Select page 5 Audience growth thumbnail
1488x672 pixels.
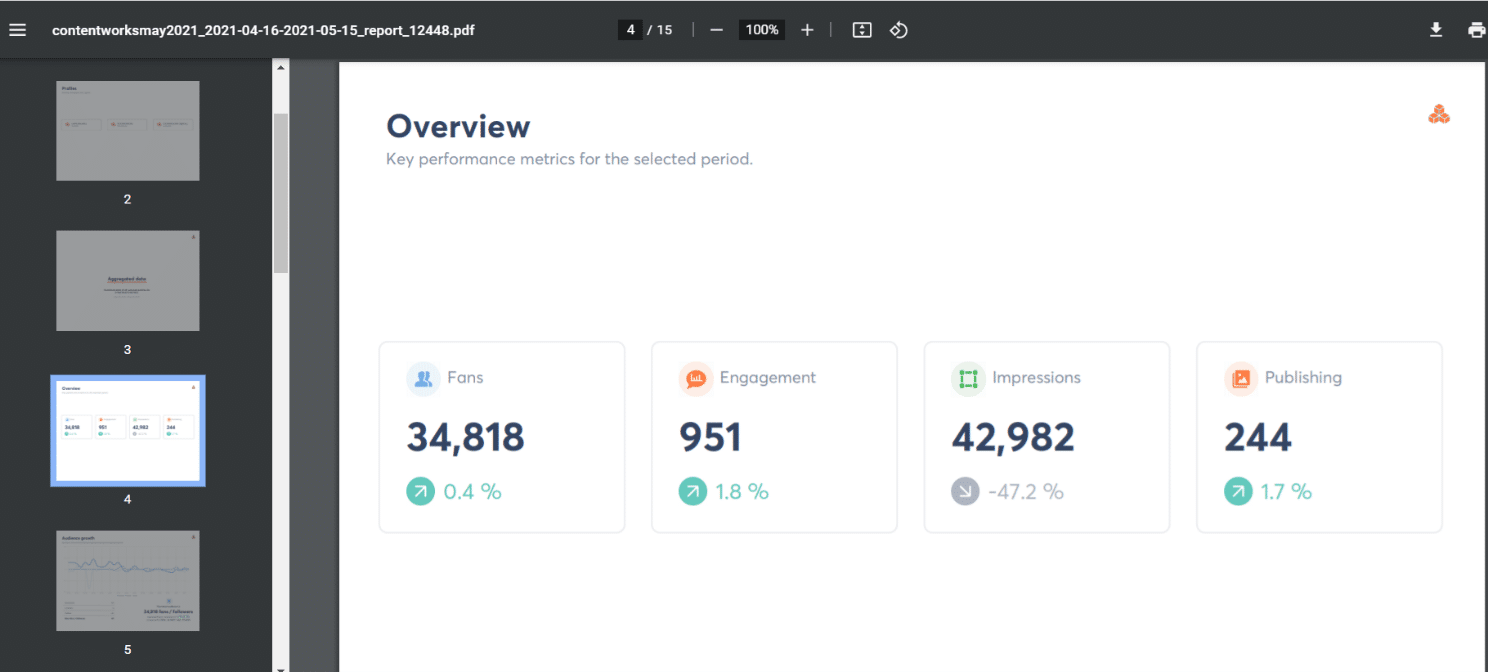[128, 581]
